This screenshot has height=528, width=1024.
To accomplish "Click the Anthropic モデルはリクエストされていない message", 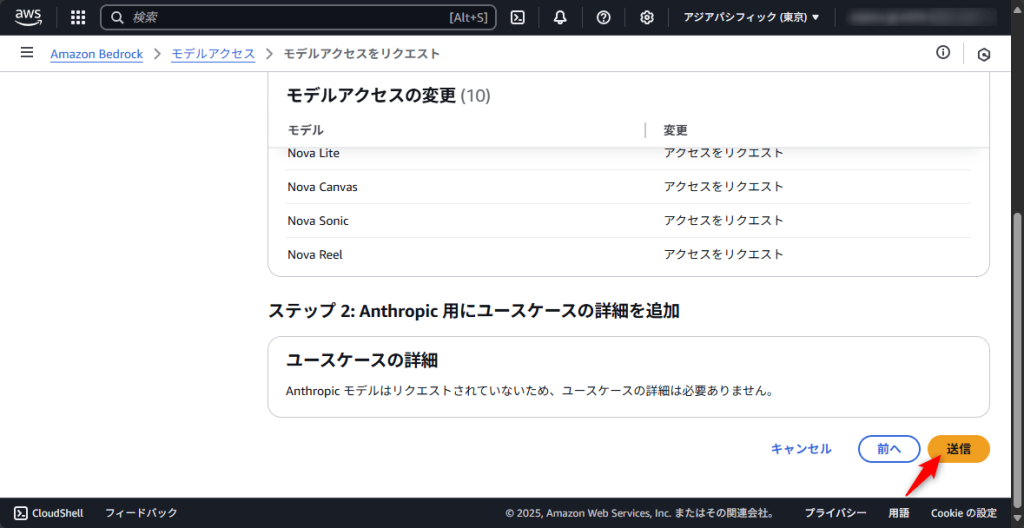I will (x=530, y=391).
